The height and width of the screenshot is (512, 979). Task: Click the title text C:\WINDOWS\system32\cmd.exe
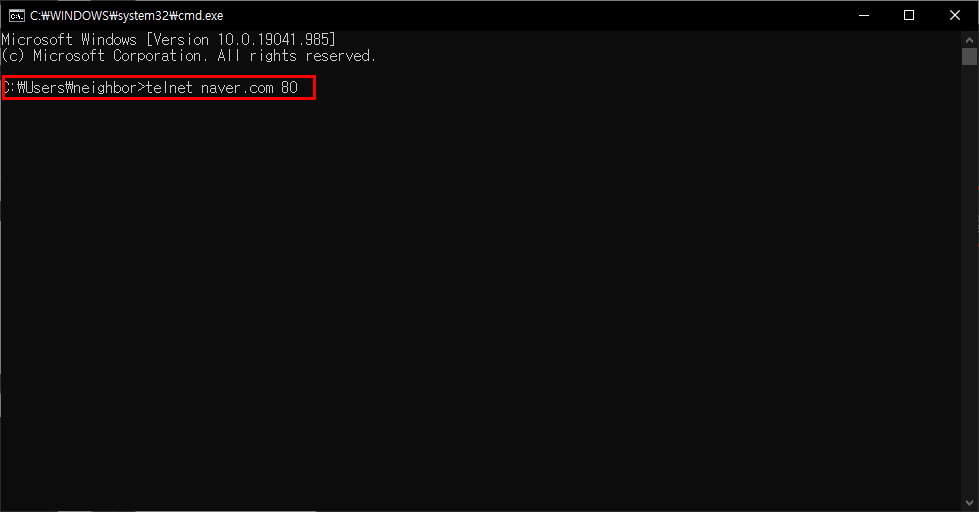tap(127, 16)
